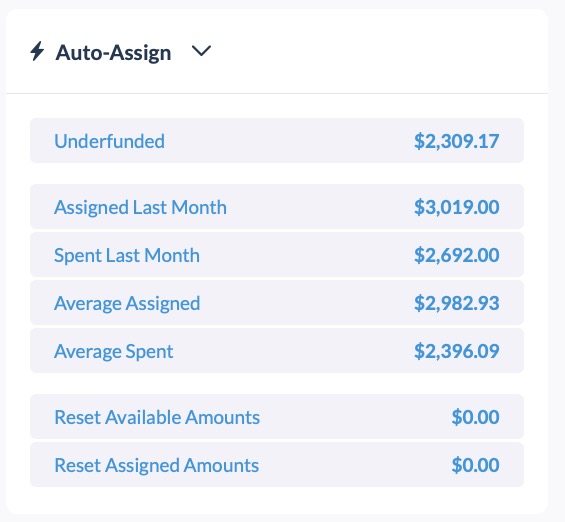This screenshot has height=522, width=565.
Task: Click empty space in the Auto-Assign header
Action: click(378, 51)
